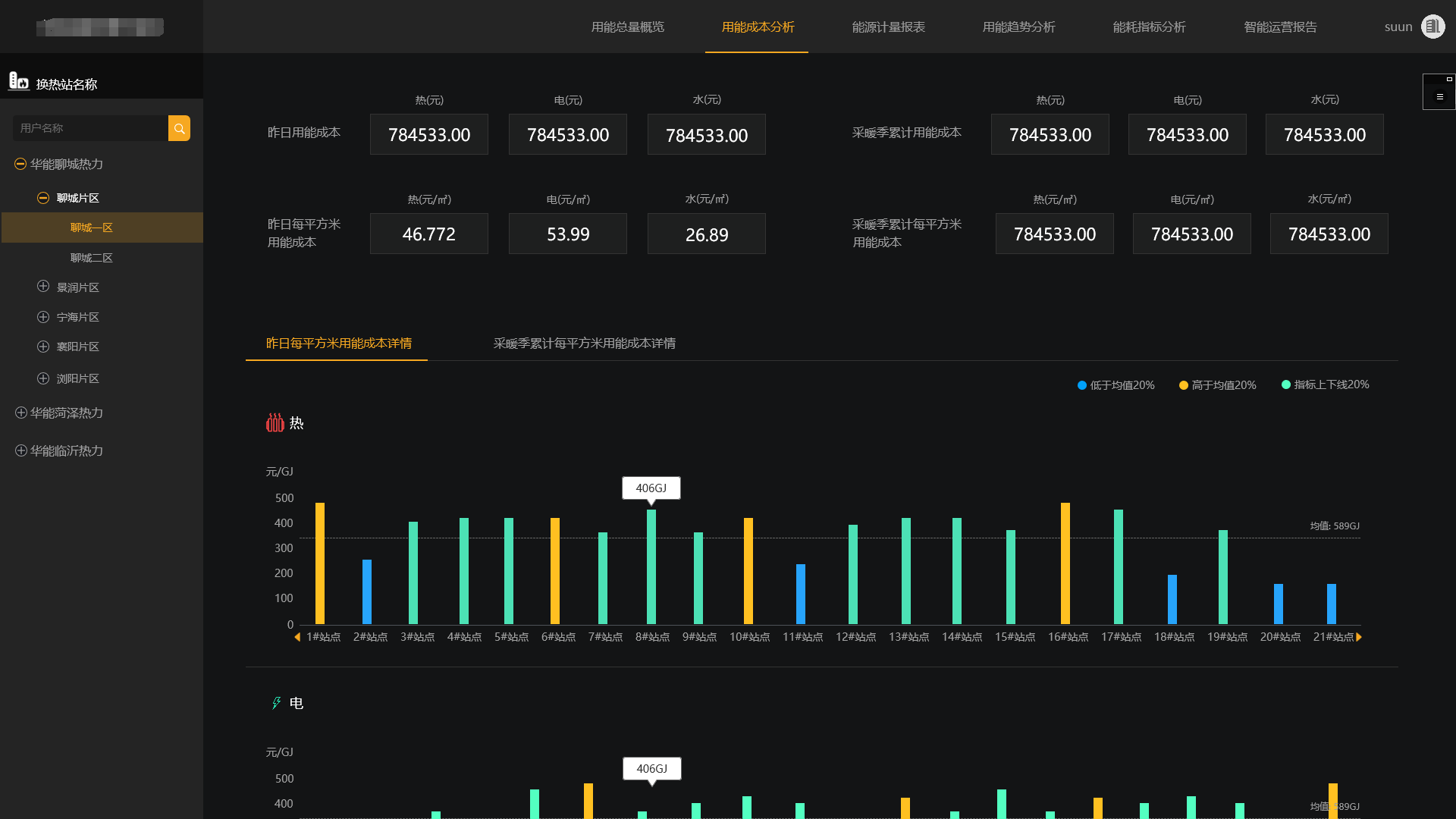Click 均值: 589GJ label on heat chart

pos(1335,526)
